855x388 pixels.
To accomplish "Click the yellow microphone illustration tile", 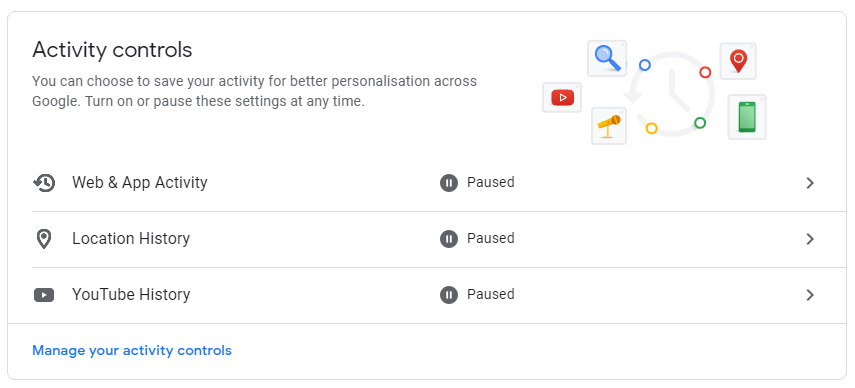I will [609, 126].
